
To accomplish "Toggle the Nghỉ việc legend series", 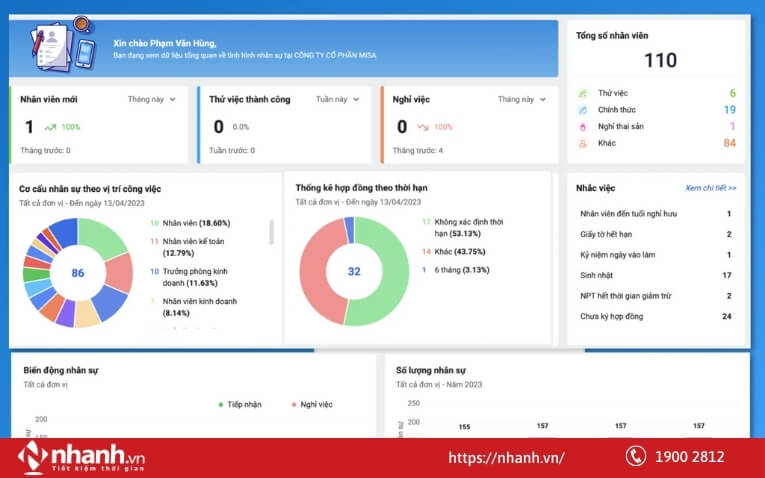I will (x=311, y=404).
